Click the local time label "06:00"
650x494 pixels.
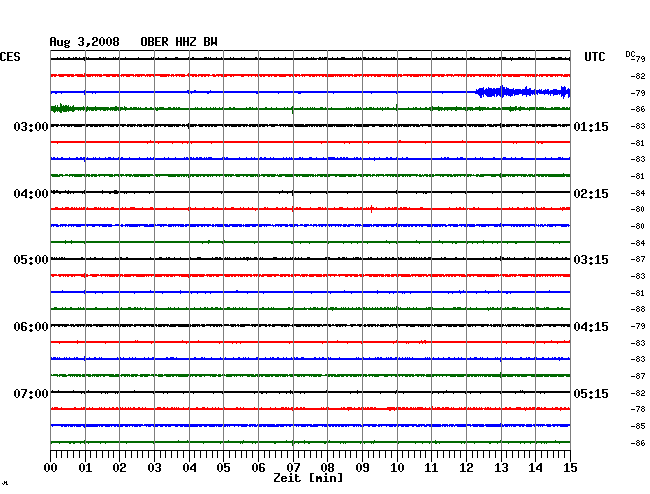(31, 327)
